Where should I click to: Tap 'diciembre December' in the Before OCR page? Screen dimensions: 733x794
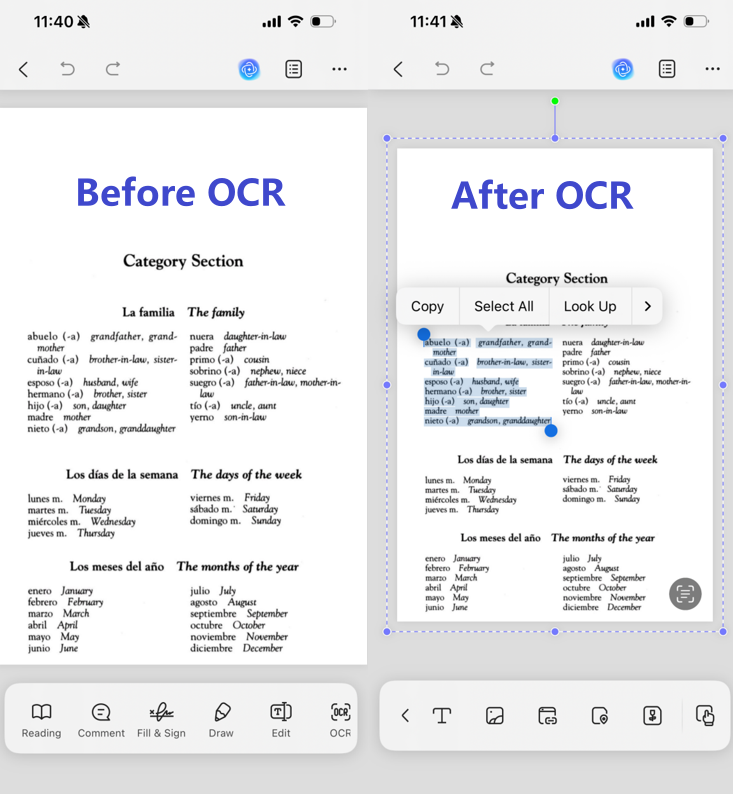(x=236, y=648)
